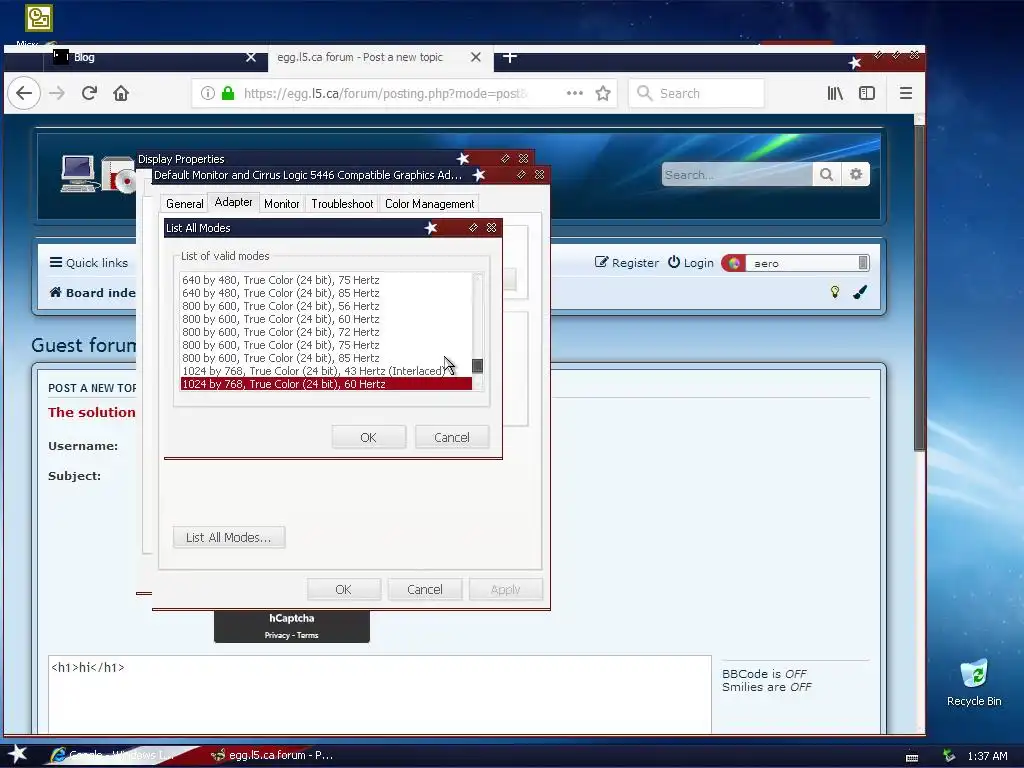Switch to the Monitor tab

click(x=281, y=204)
